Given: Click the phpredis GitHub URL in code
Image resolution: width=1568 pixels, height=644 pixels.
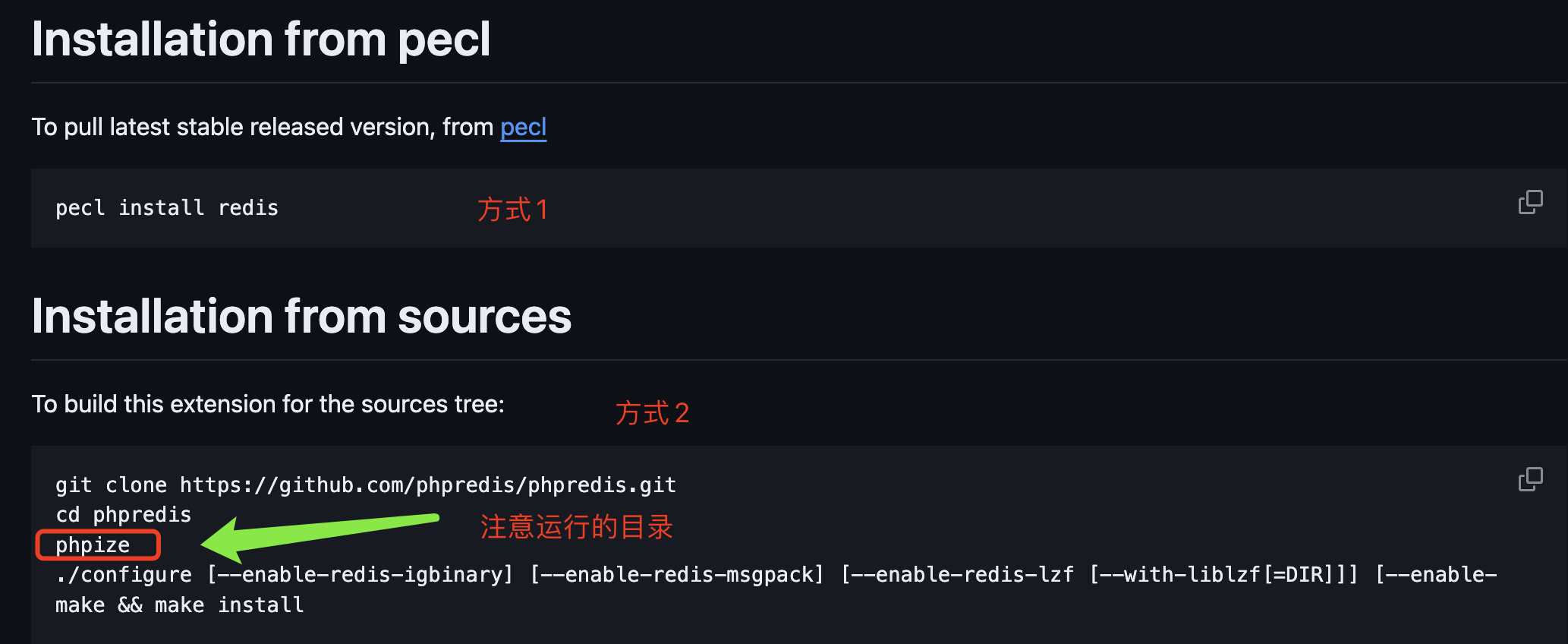Looking at the screenshot, I should click(x=427, y=485).
